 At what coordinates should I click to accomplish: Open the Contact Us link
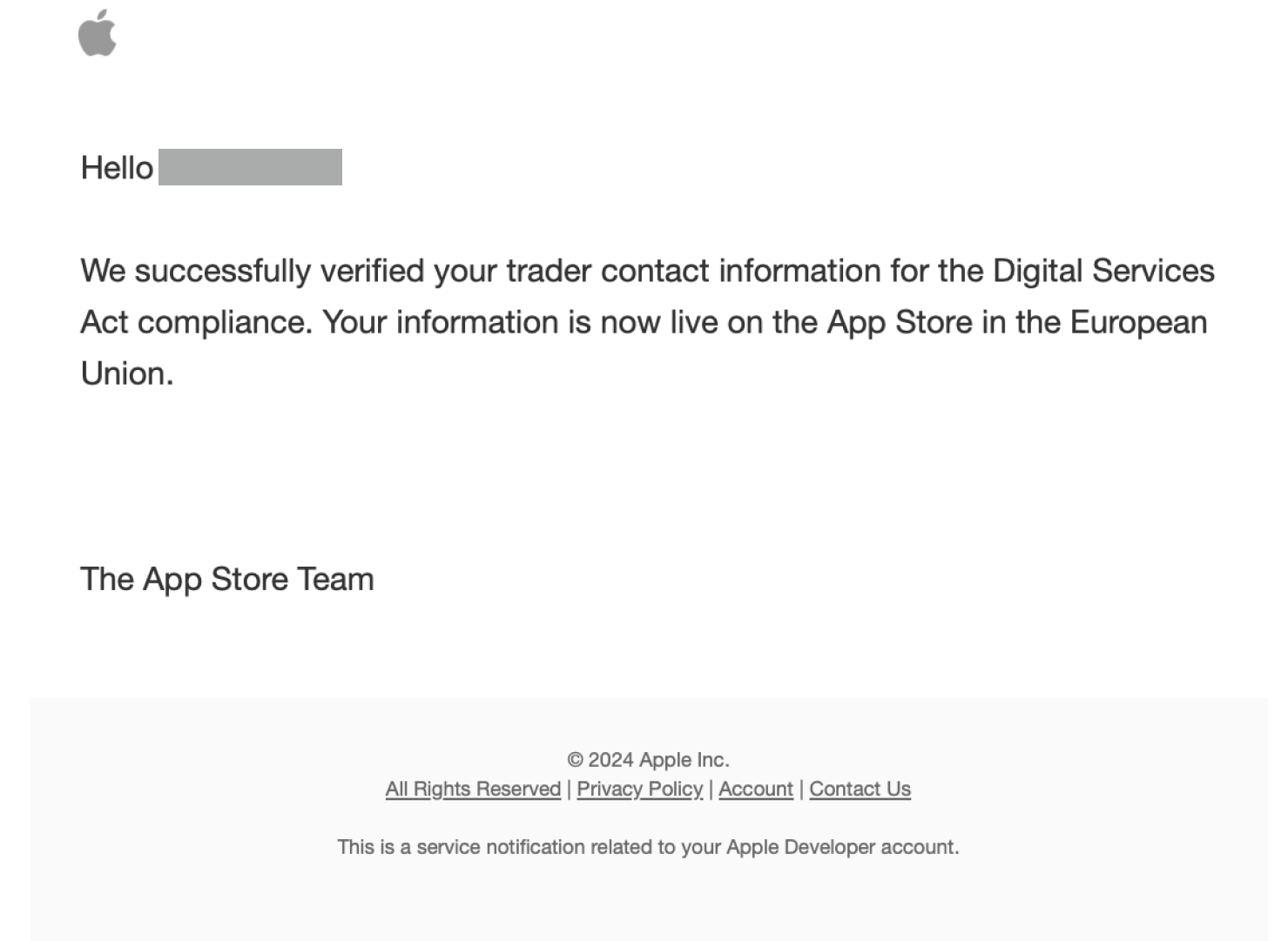coord(860,789)
